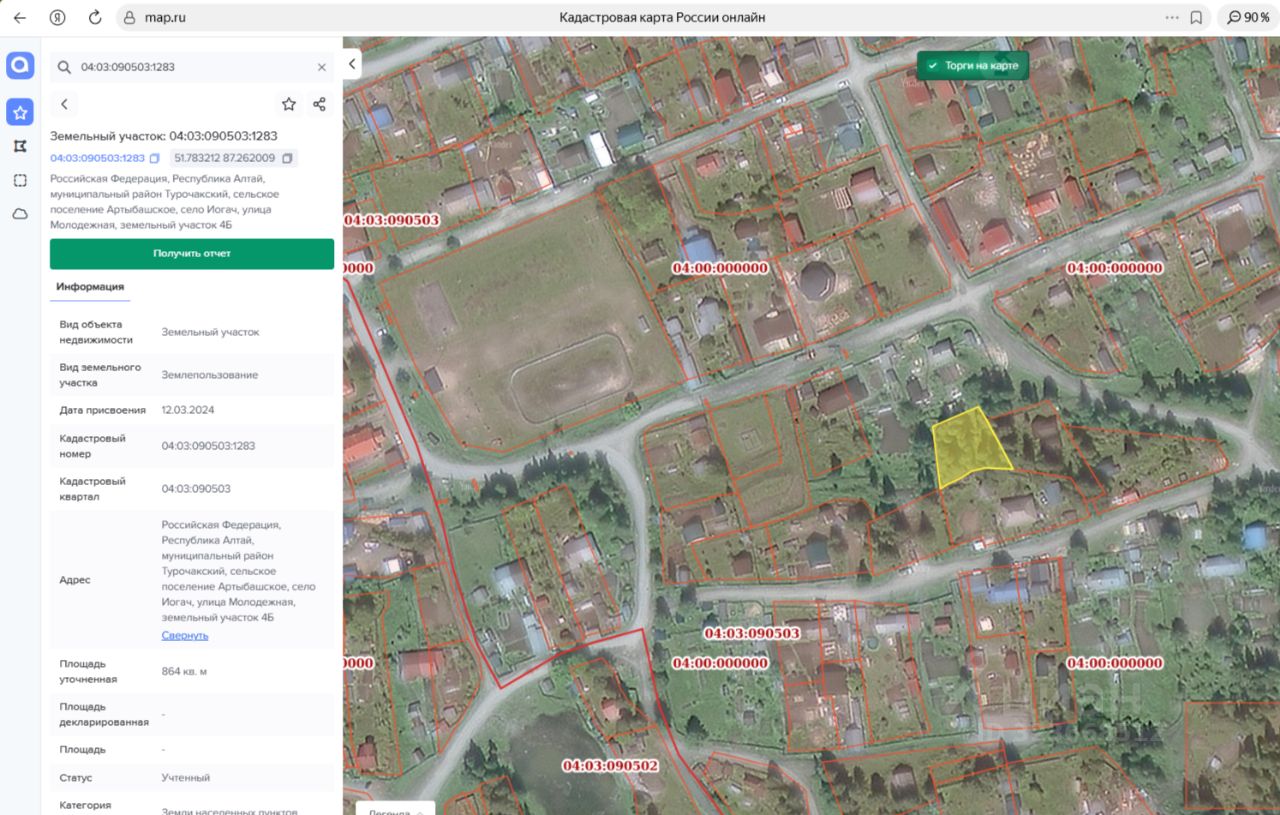Select the Статус row label
Image resolution: width=1280 pixels, height=815 pixels.
(75, 777)
